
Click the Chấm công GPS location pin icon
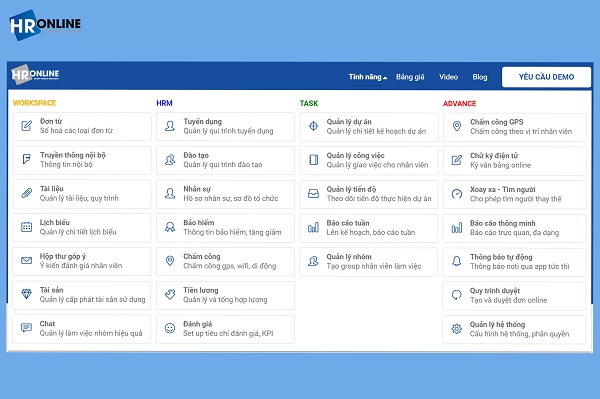click(457, 126)
